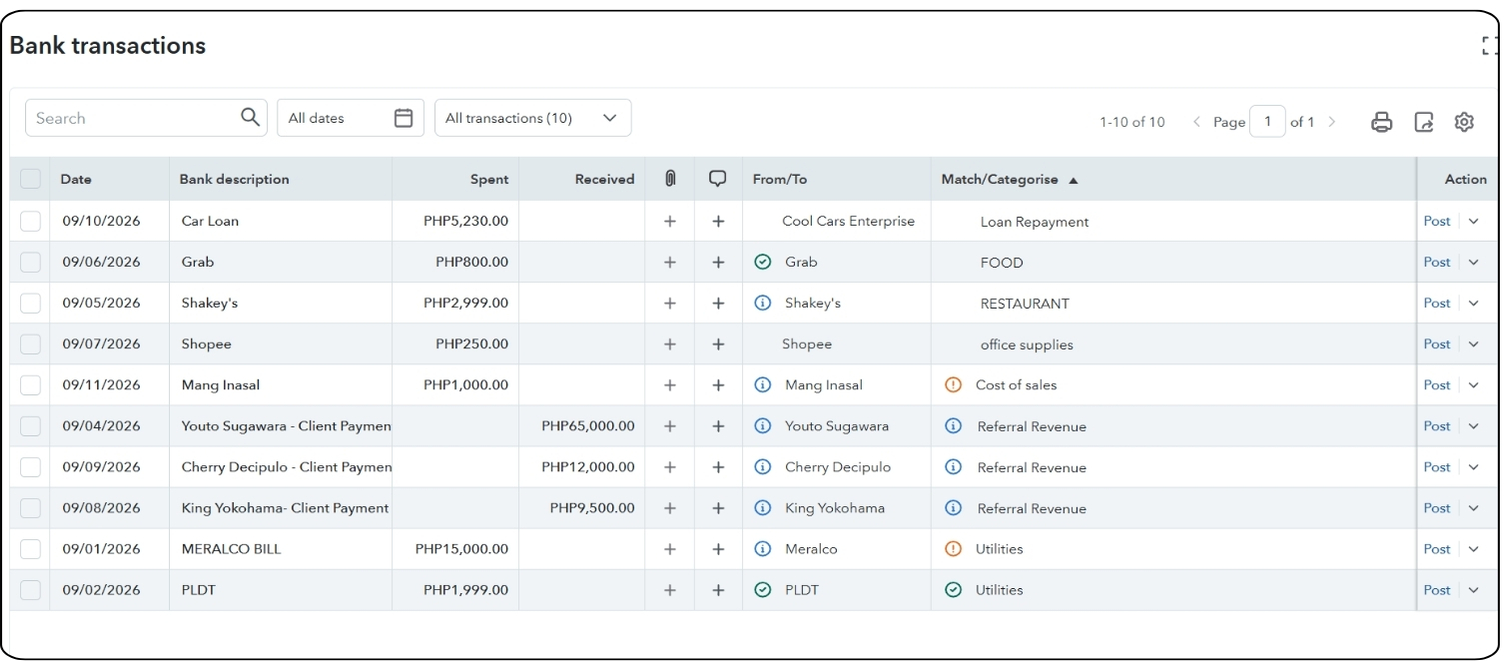Check the Car Loan row checkbox

coord(30,221)
